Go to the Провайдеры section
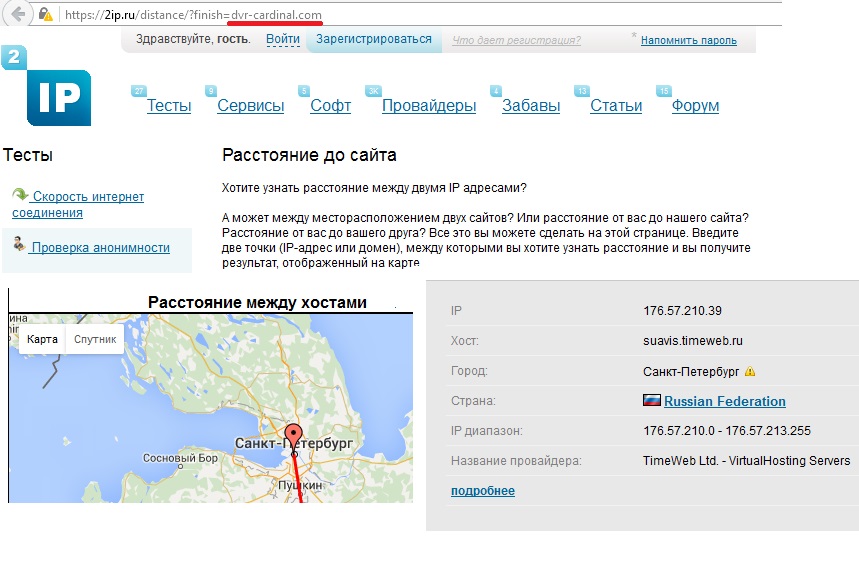Image resolution: width=859 pixels, height=561 pixels. (x=428, y=106)
